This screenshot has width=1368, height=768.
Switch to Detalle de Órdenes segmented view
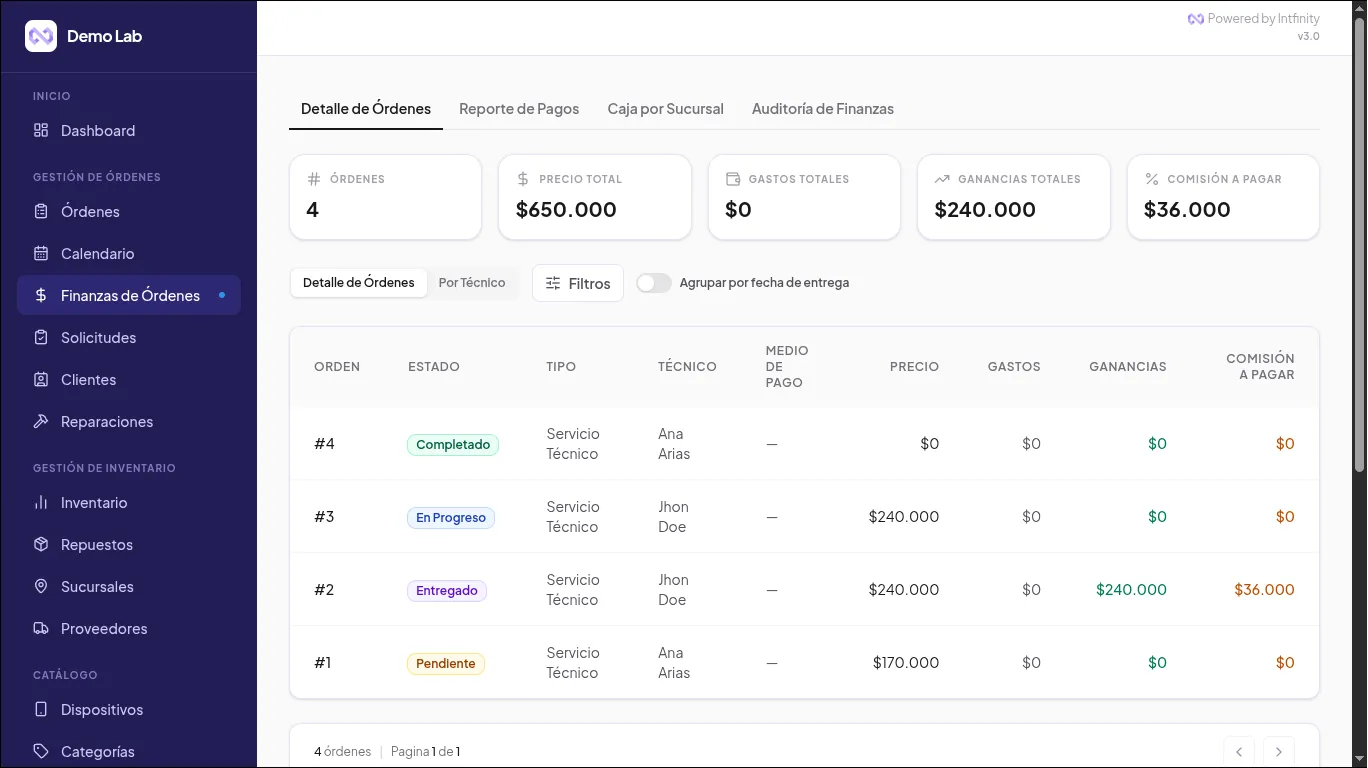[x=359, y=283]
